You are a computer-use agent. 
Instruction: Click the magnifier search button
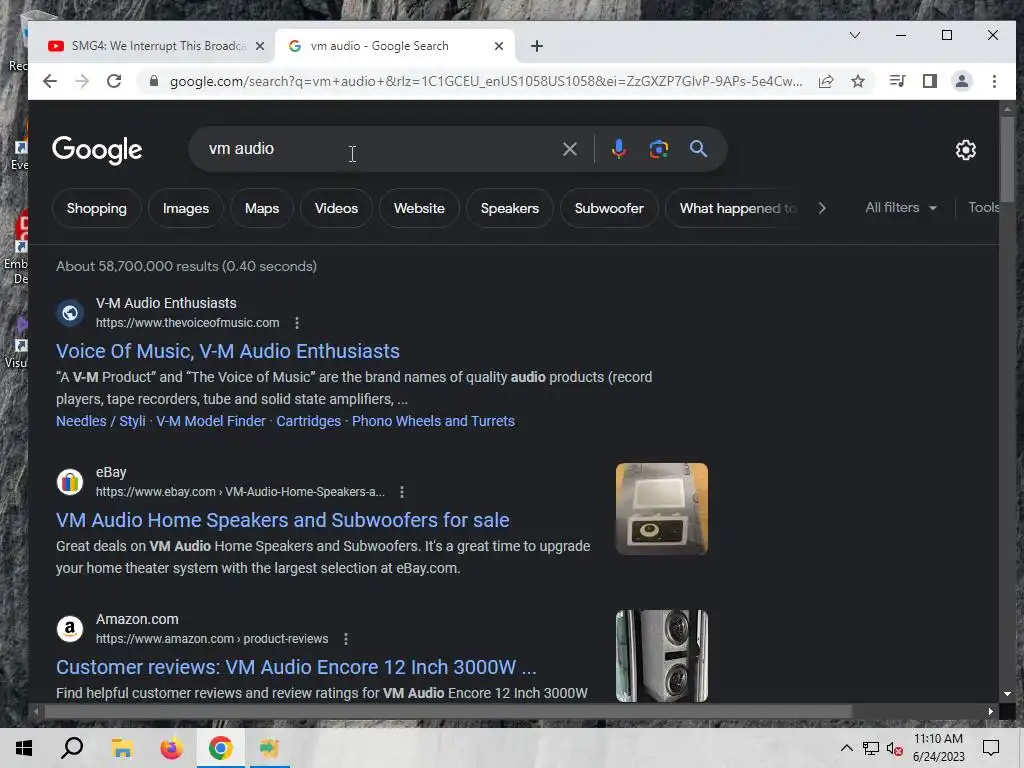coord(698,149)
